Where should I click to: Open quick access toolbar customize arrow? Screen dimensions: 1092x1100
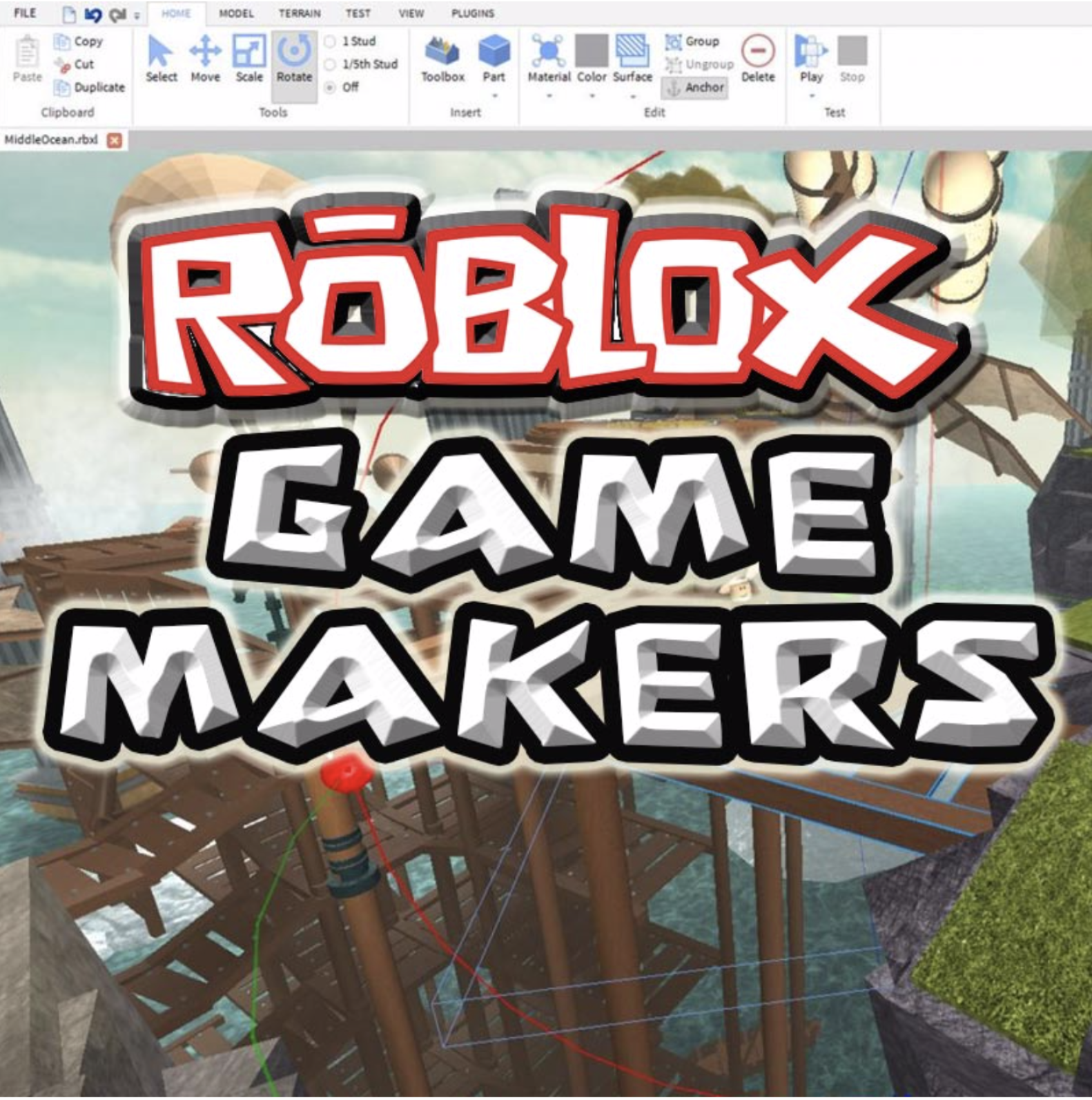[x=137, y=15]
